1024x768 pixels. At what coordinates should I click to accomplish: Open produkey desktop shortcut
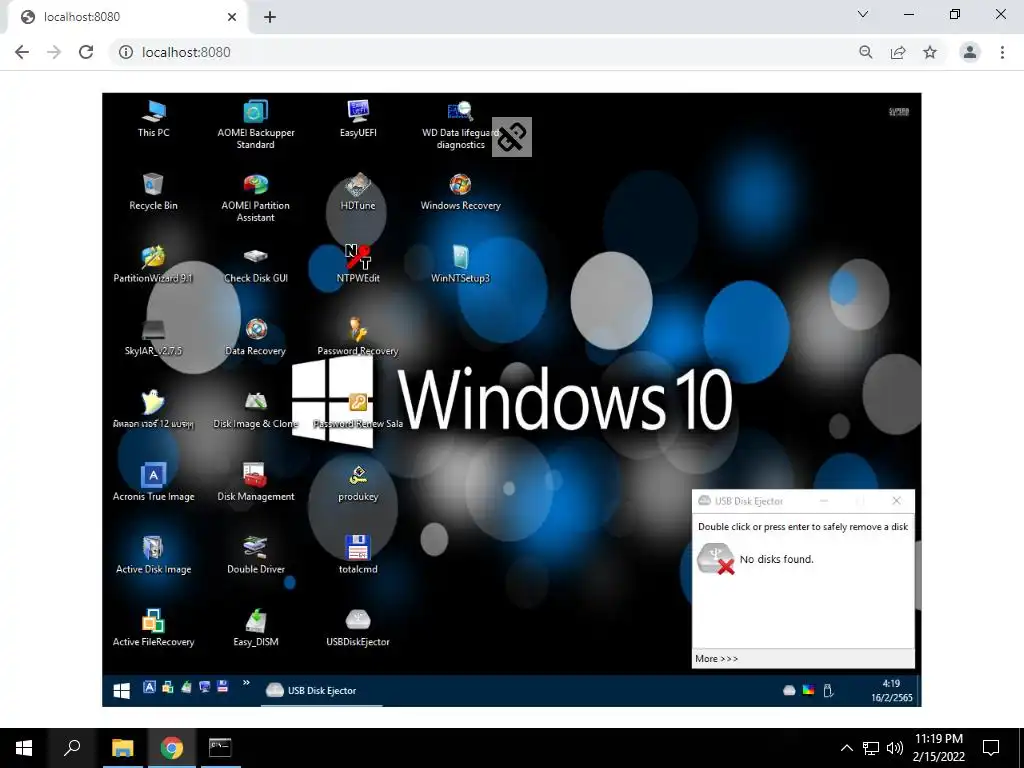[358, 483]
